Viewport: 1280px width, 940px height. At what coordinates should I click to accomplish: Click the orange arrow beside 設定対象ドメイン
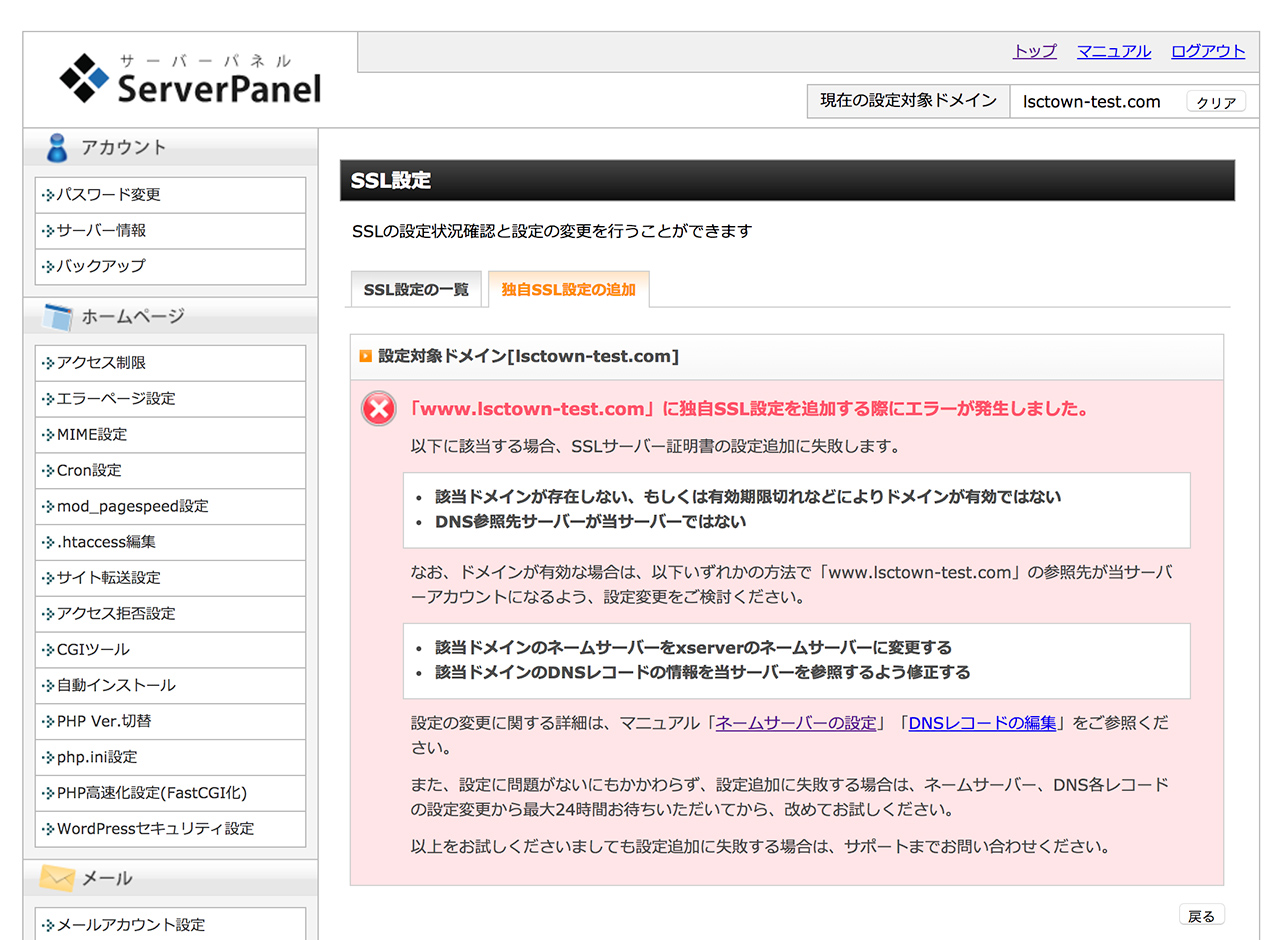pos(365,356)
